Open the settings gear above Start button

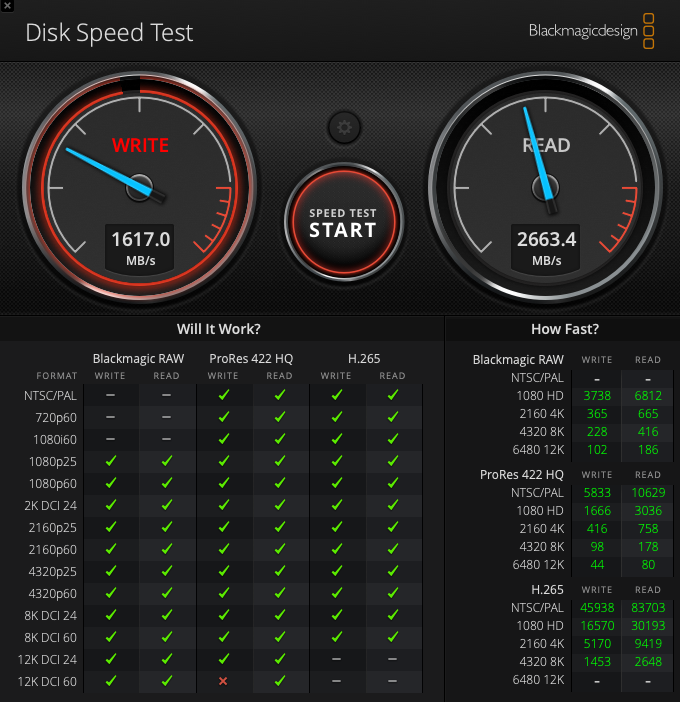click(x=344, y=128)
